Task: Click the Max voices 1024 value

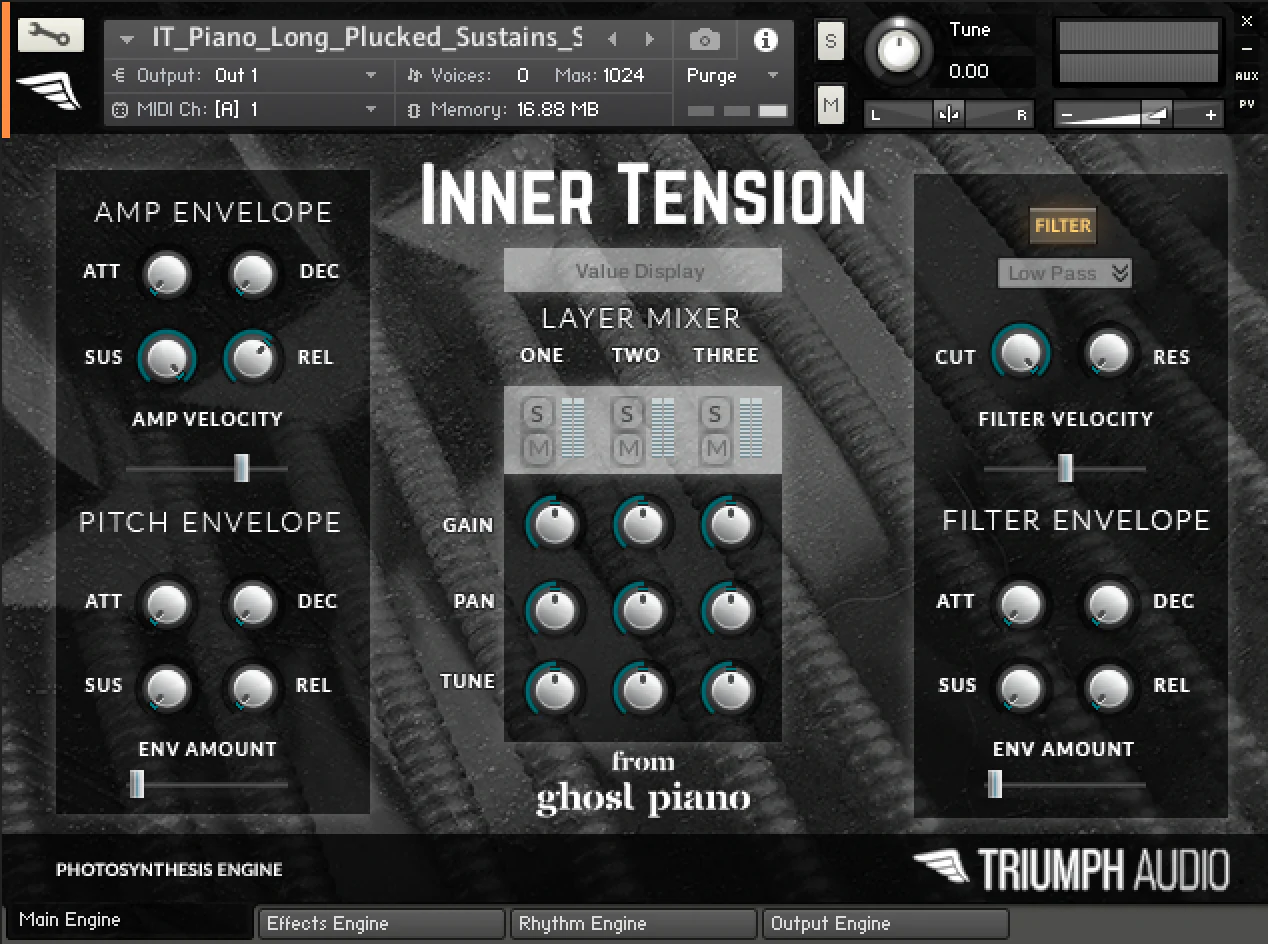Action: click(x=623, y=75)
